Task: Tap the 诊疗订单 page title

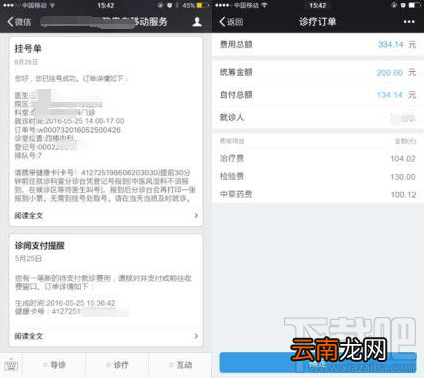Action: coord(317,22)
